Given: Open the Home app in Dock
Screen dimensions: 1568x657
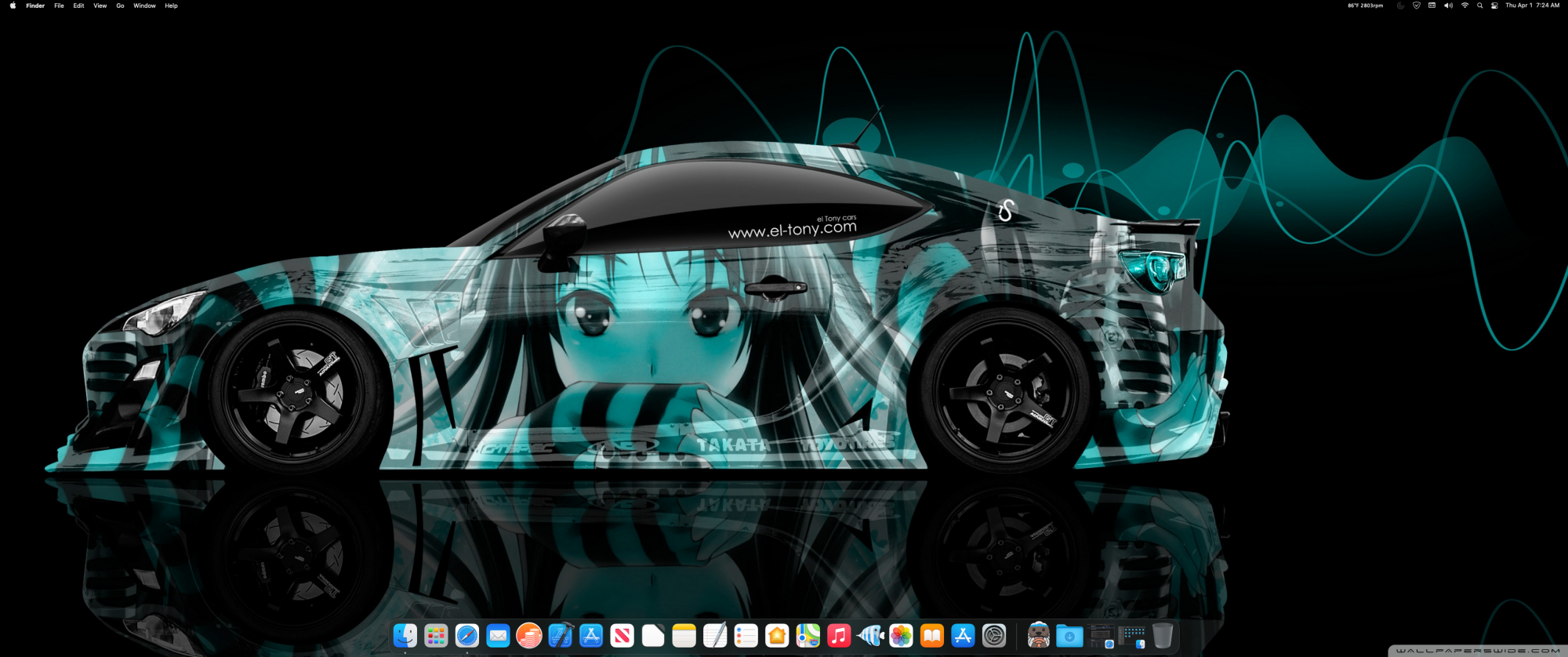Looking at the screenshot, I should point(777,636).
